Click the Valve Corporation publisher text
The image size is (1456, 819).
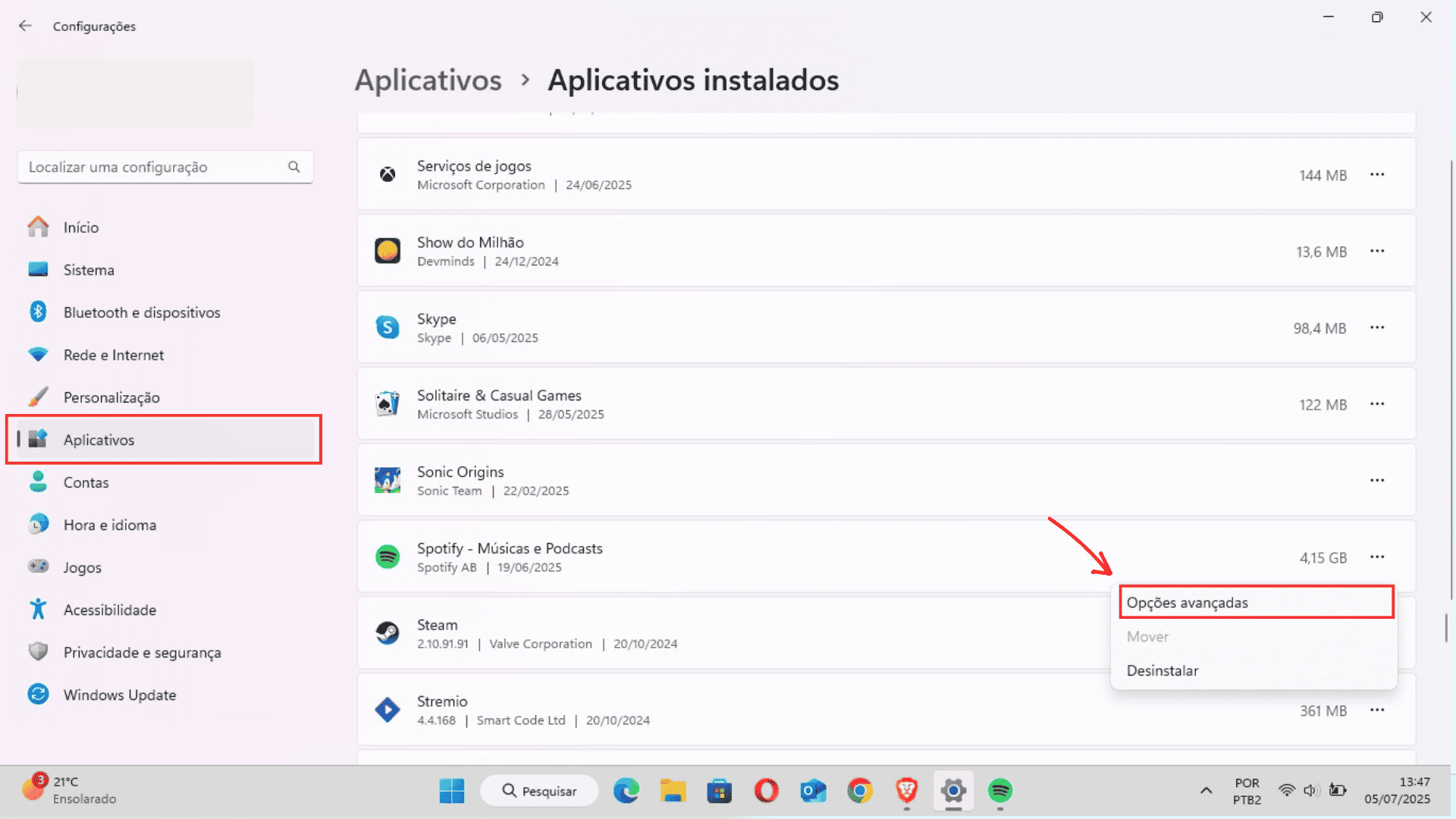coord(541,644)
